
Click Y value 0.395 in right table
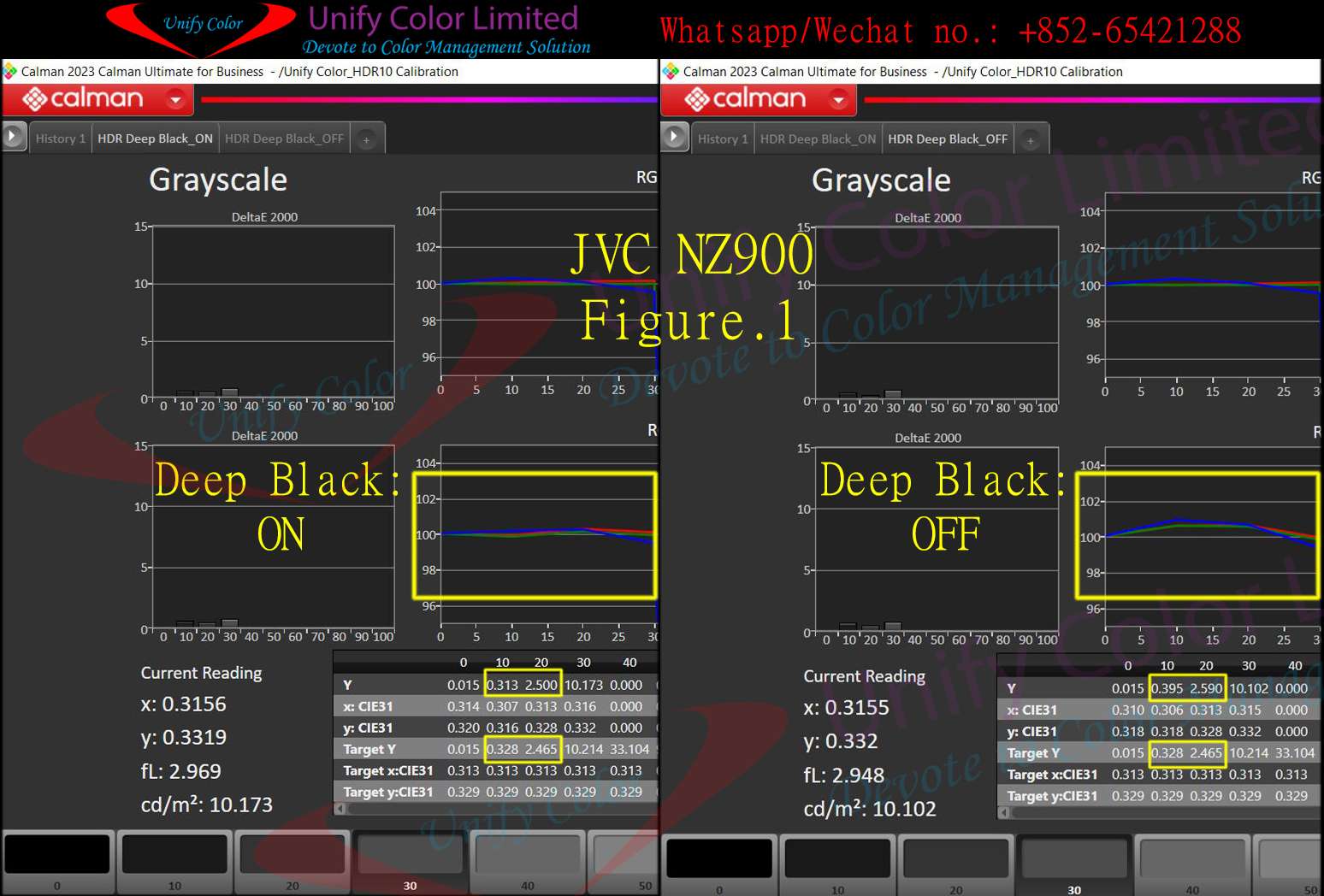click(1167, 688)
